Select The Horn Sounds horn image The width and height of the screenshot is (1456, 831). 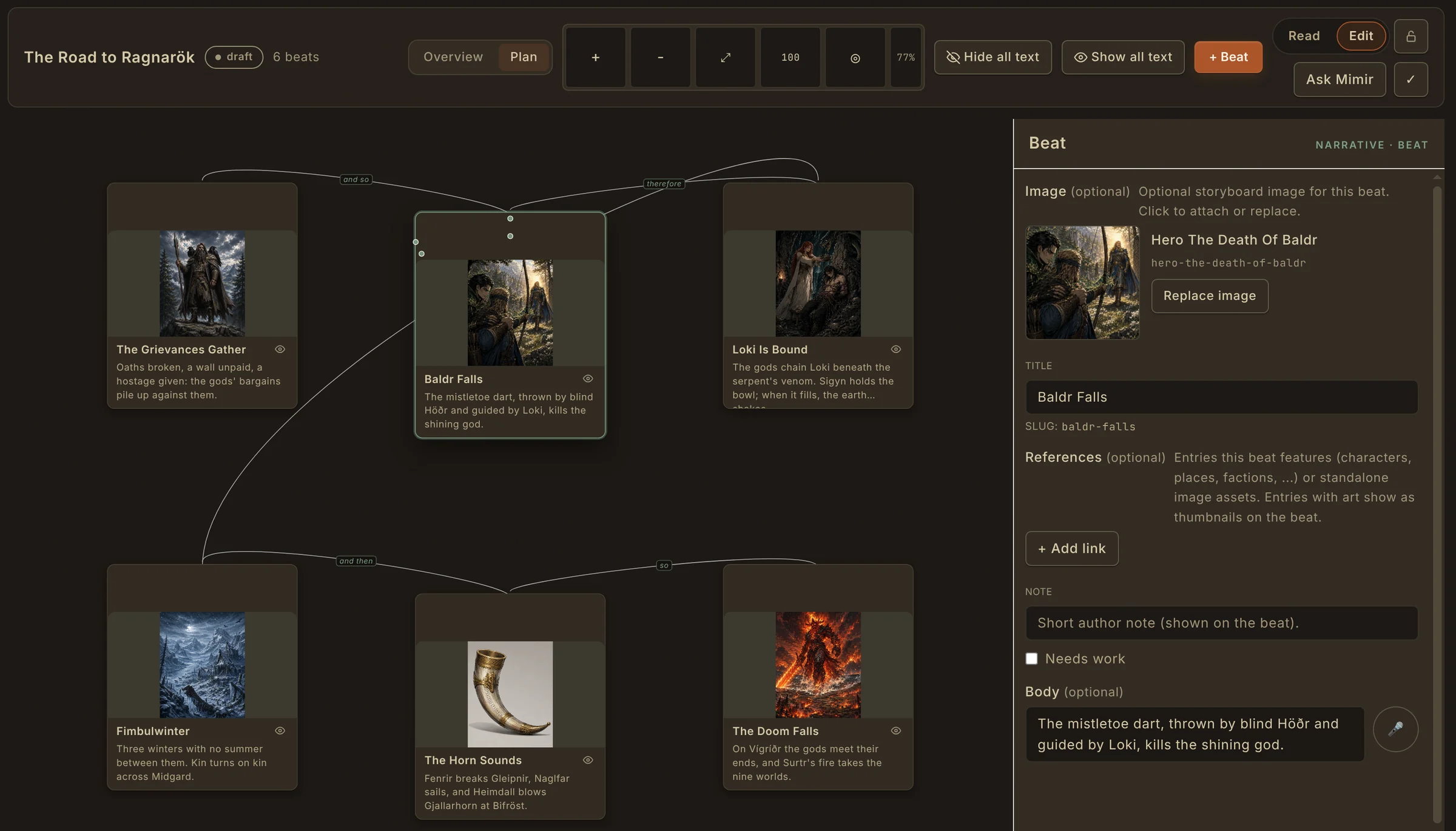click(510, 694)
